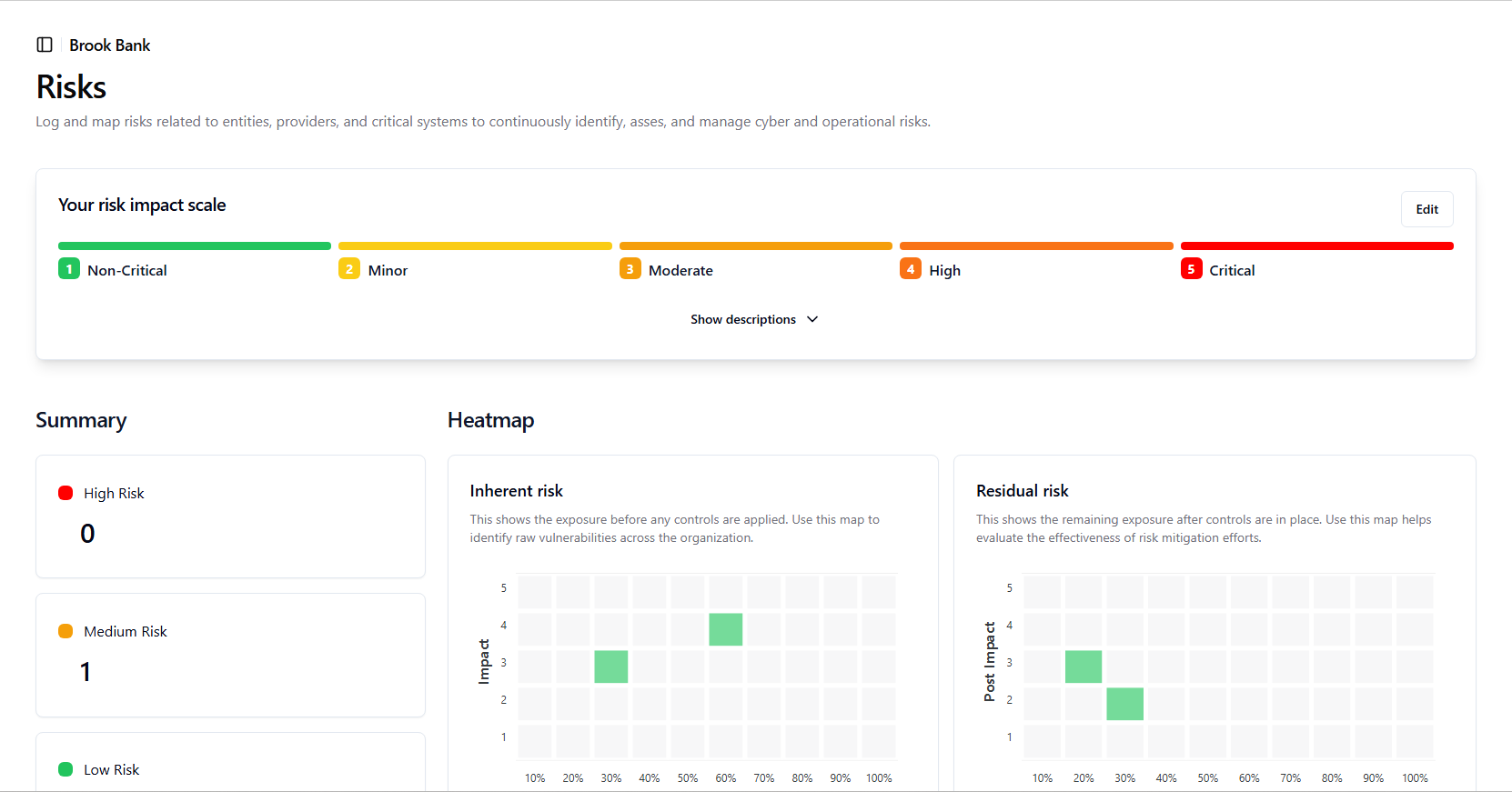
Task: Click the Edit button for risk scale
Action: click(1426, 209)
